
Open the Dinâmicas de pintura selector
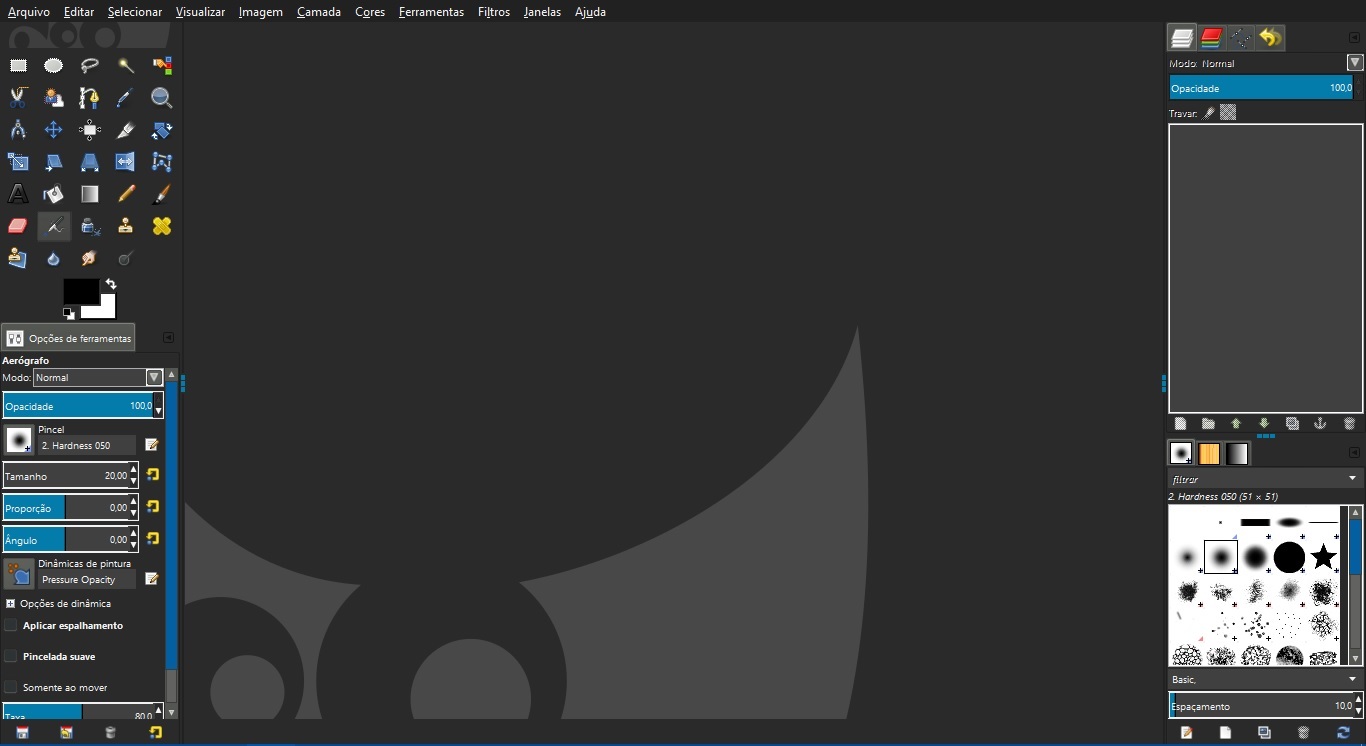point(19,574)
